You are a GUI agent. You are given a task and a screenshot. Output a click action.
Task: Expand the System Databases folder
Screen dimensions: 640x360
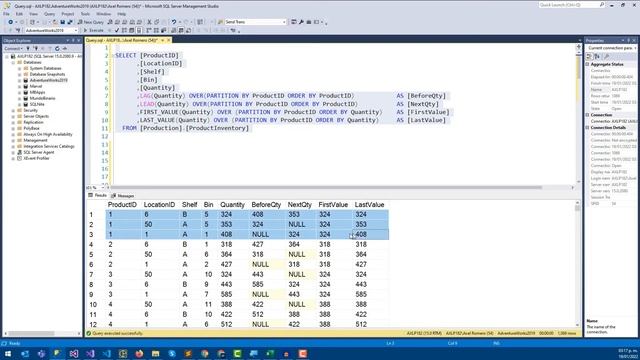19,69
